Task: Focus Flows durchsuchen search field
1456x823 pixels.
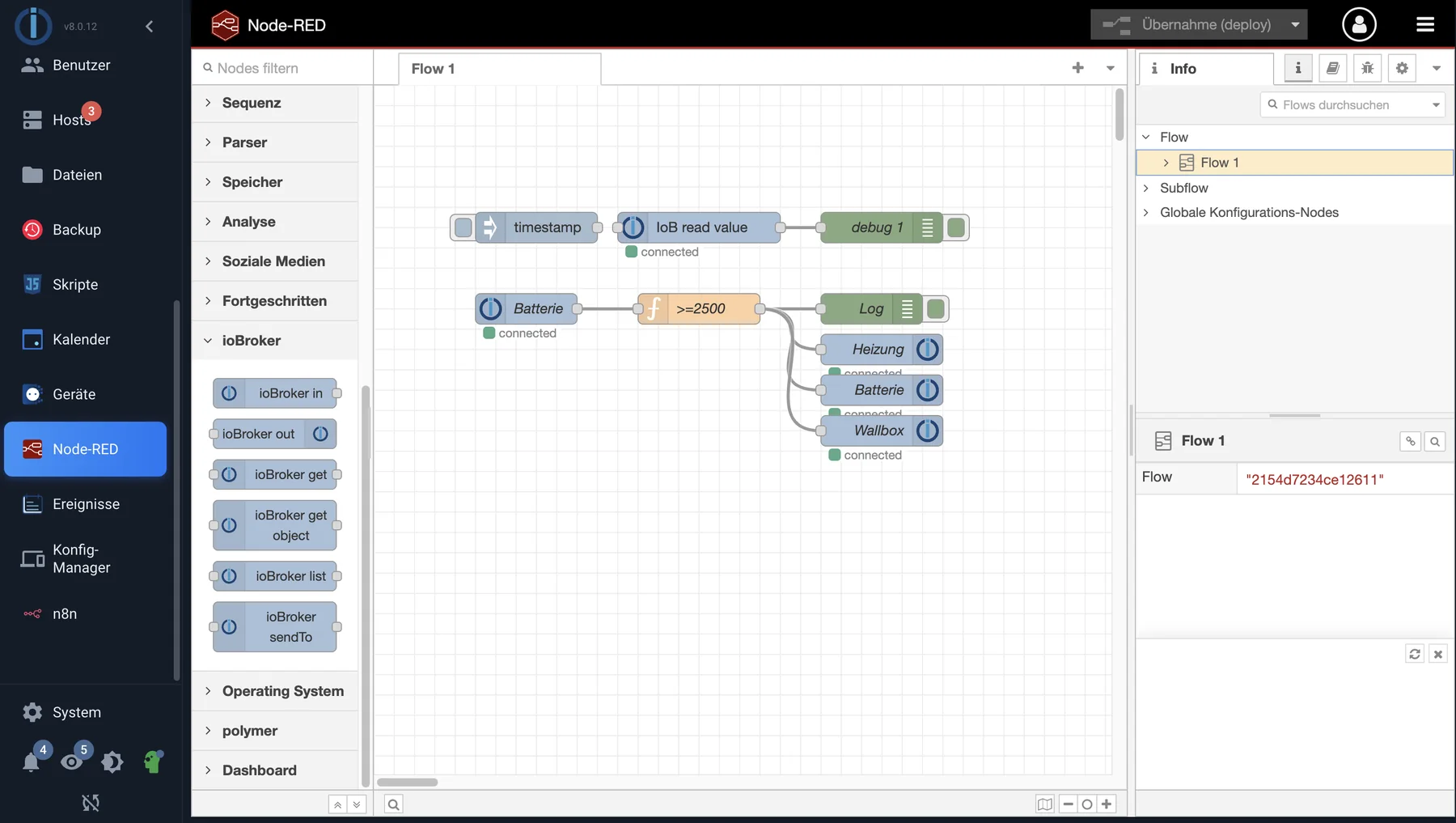Action: 1352,104
